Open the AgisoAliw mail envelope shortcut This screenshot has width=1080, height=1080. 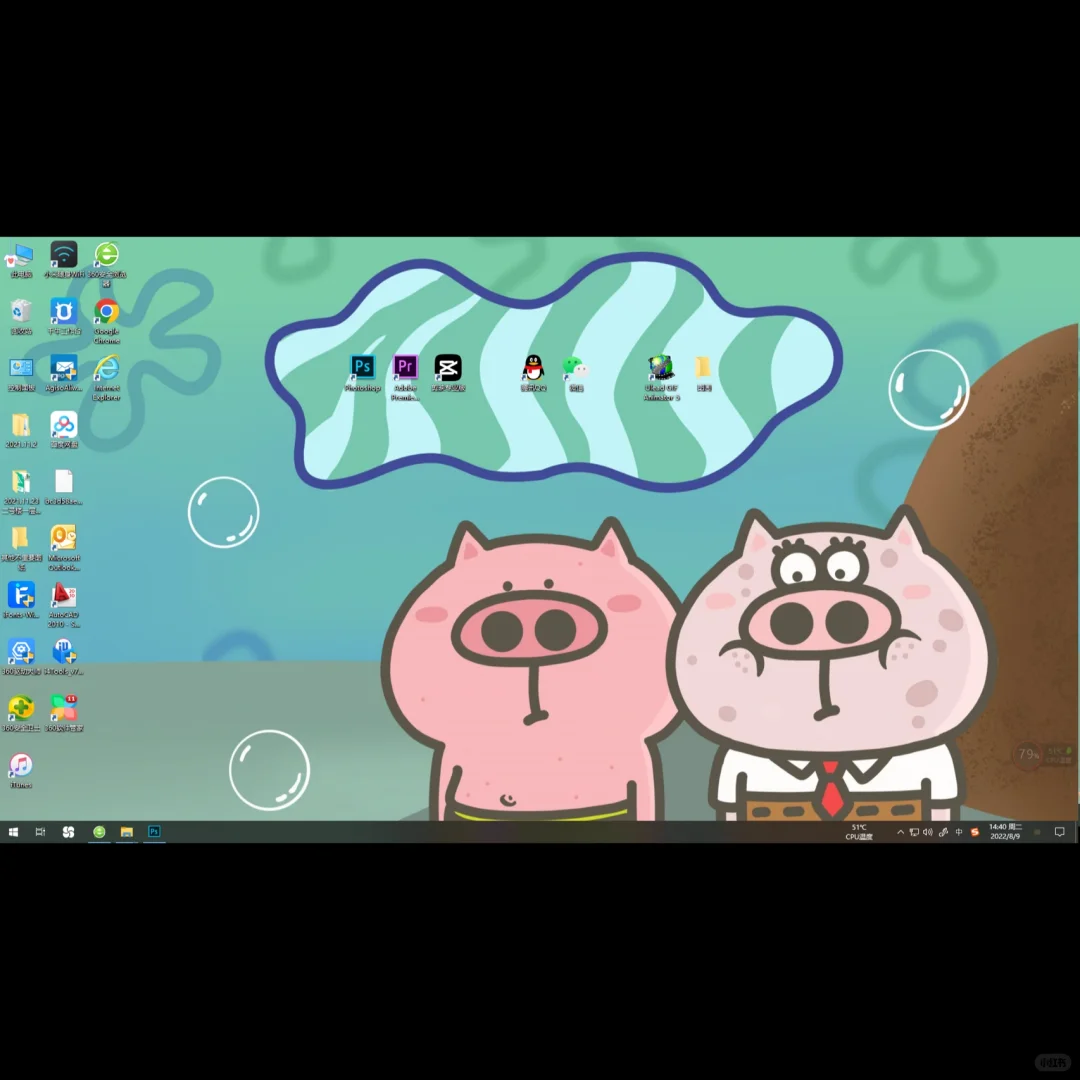tap(63, 374)
